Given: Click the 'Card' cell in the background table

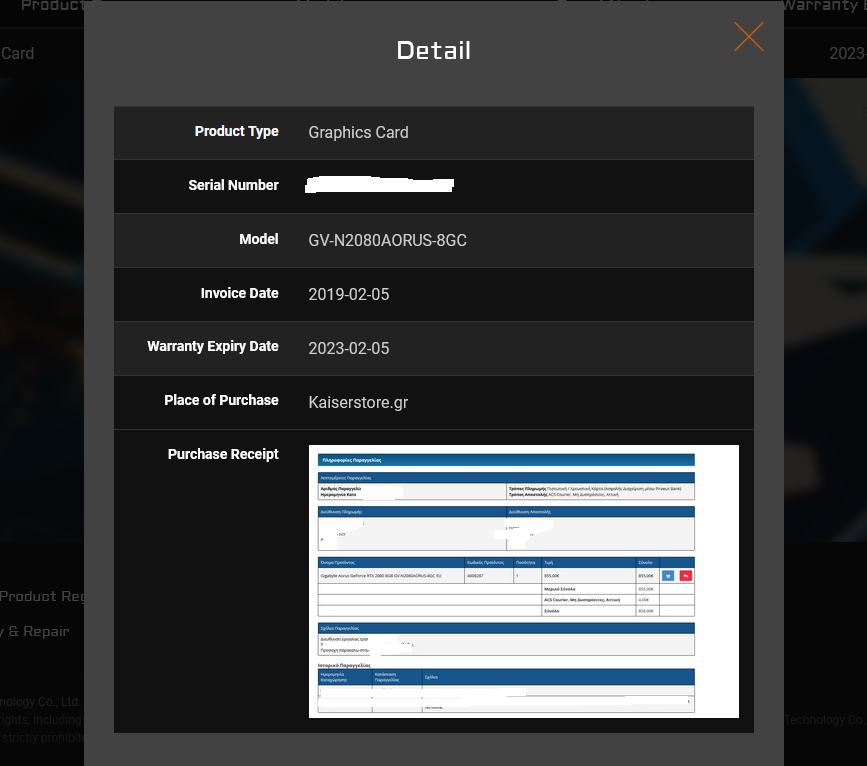Looking at the screenshot, I should 18,54.
